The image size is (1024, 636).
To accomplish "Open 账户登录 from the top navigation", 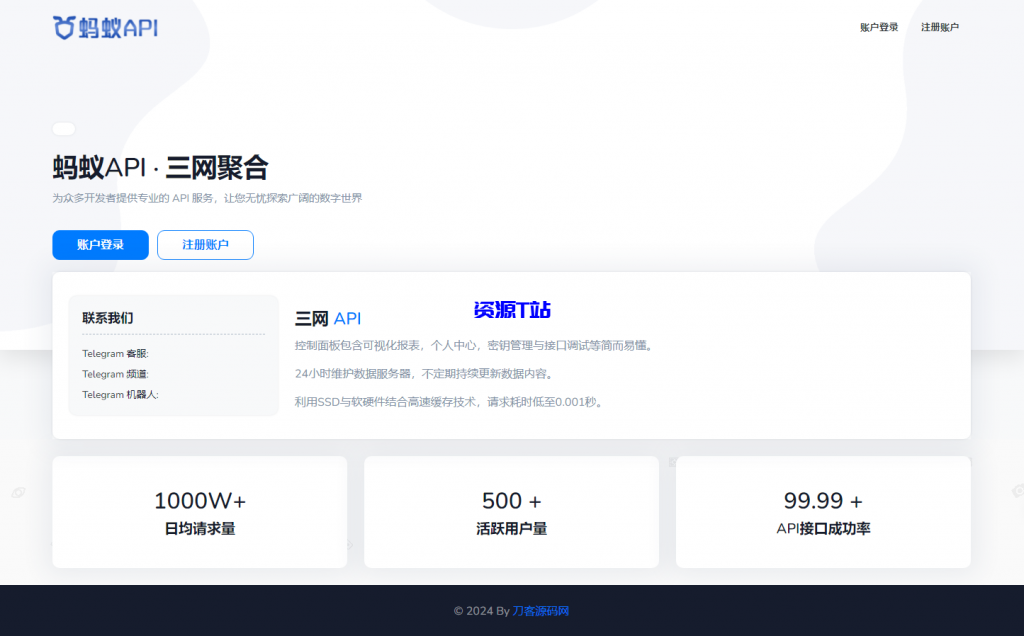I will [x=878, y=27].
